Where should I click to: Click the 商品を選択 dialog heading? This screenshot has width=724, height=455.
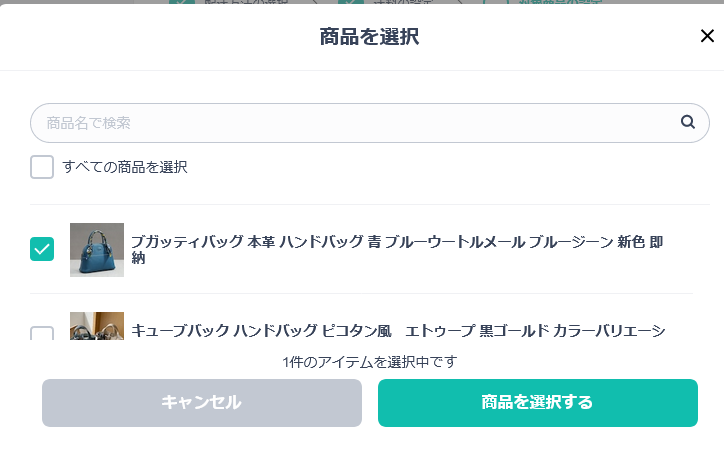[x=369, y=38]
